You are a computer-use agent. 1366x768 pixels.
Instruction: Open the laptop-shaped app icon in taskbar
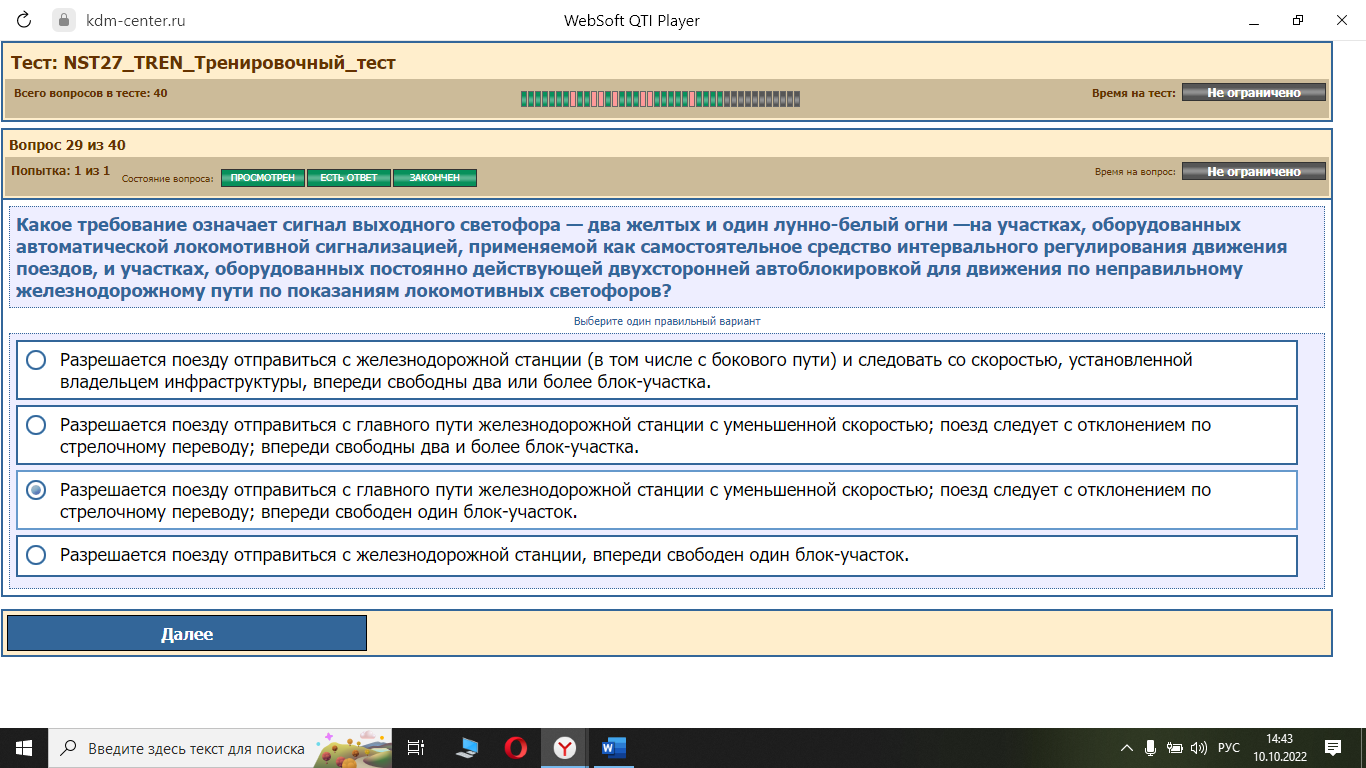(467, 747)
